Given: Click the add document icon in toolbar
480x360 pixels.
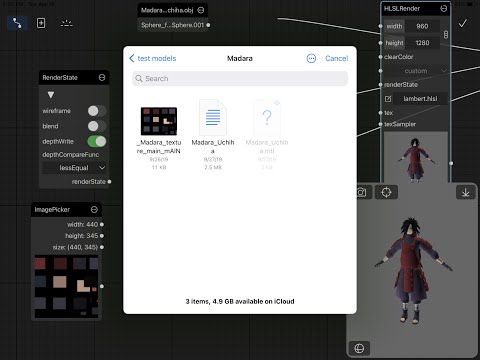Looking at the screenshot, I should click(41, 23).
